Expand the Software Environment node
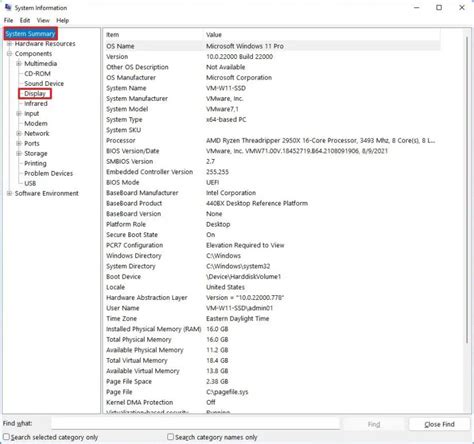Viewport: 474px width, 444px height. click(x=10, y=193)
